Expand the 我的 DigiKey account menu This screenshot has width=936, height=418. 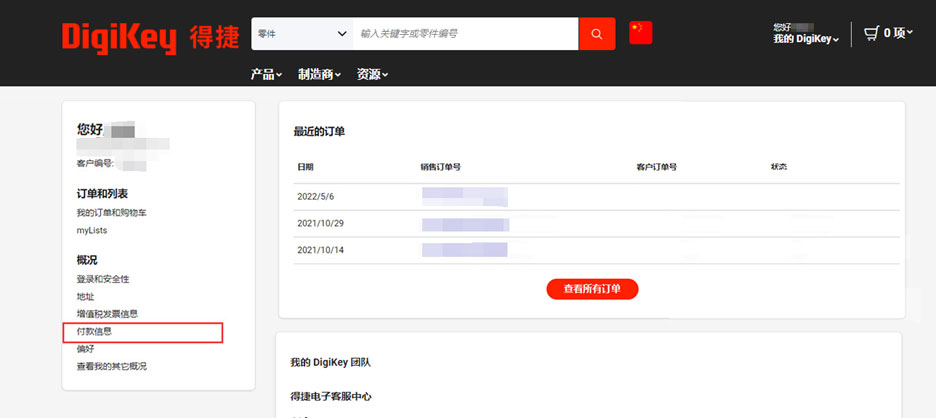806,39
